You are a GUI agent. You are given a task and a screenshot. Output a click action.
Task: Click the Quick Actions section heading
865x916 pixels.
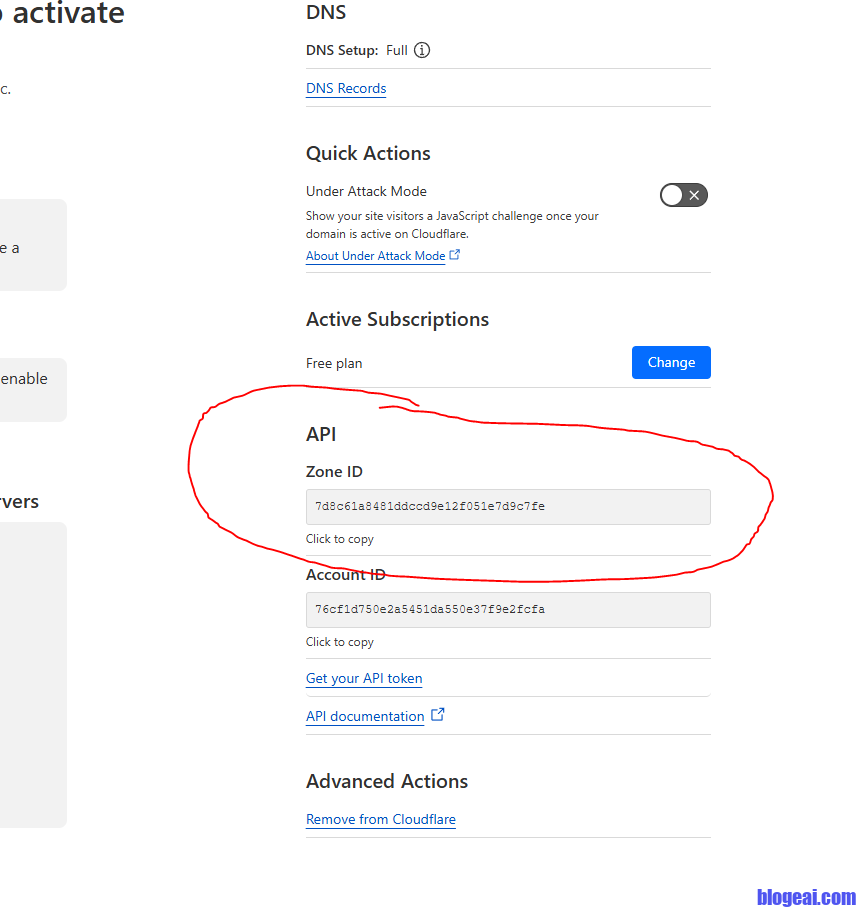click(x=368, y=153)
